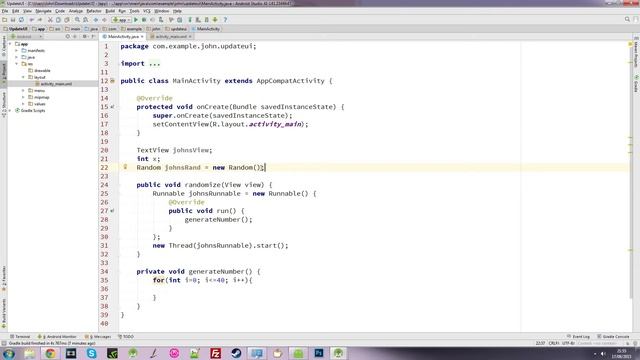The height and width of the screenshot is (360, 640).
Task: Click the Find magnifier toolbar icon
Action: pyautogui.click(x=77, y=20)
